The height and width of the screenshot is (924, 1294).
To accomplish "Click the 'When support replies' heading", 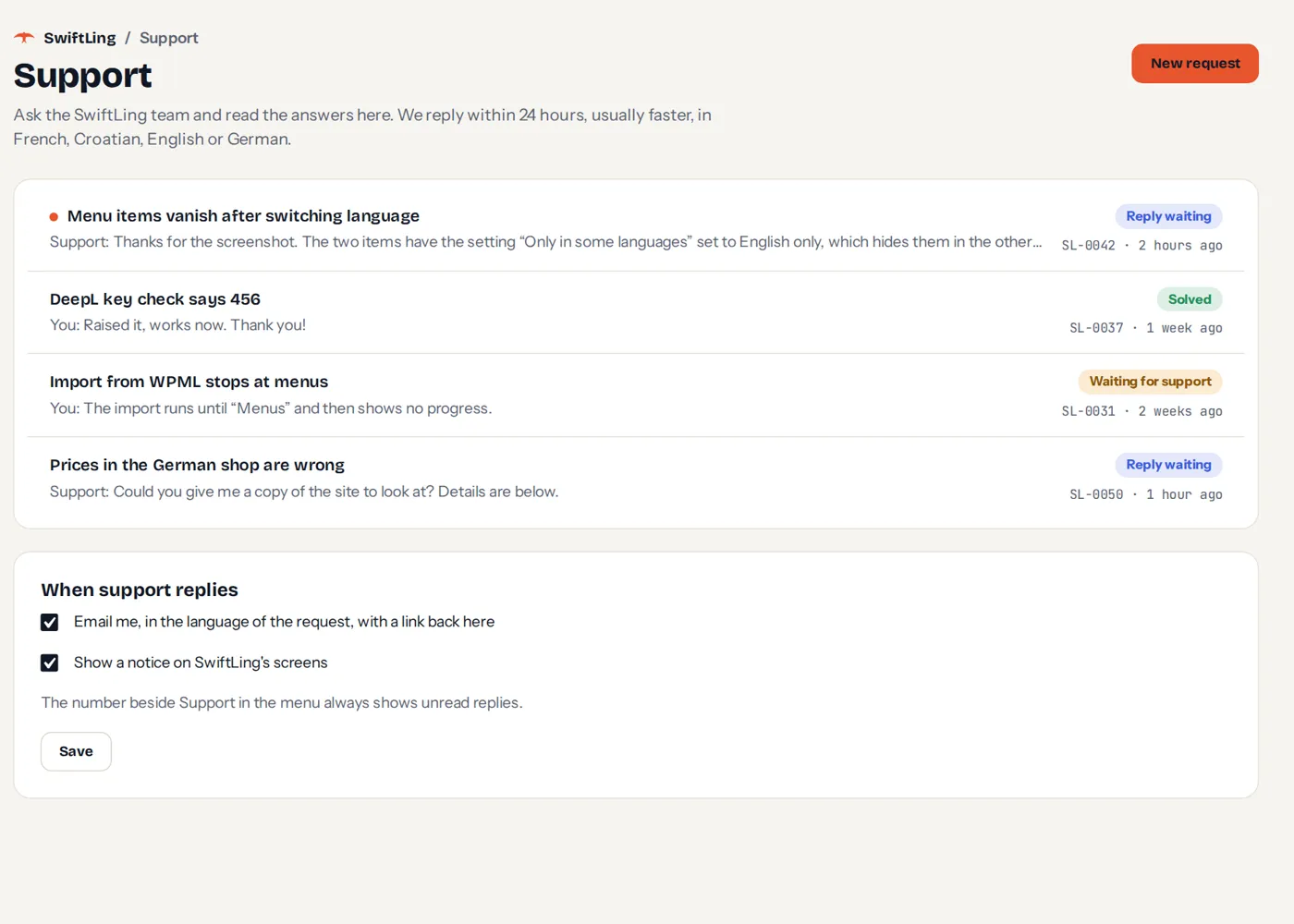I will coord(140,590).
